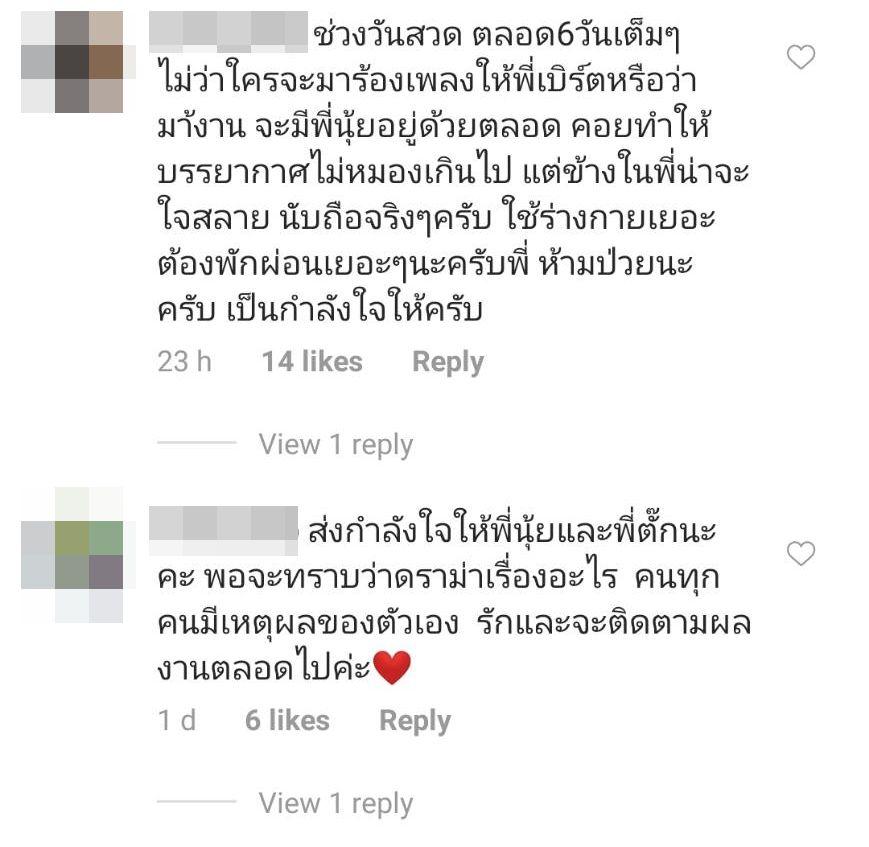This screenshot has width=869, height=847.
Task: Show who gave 14 likes
Action: pos(312,361)
